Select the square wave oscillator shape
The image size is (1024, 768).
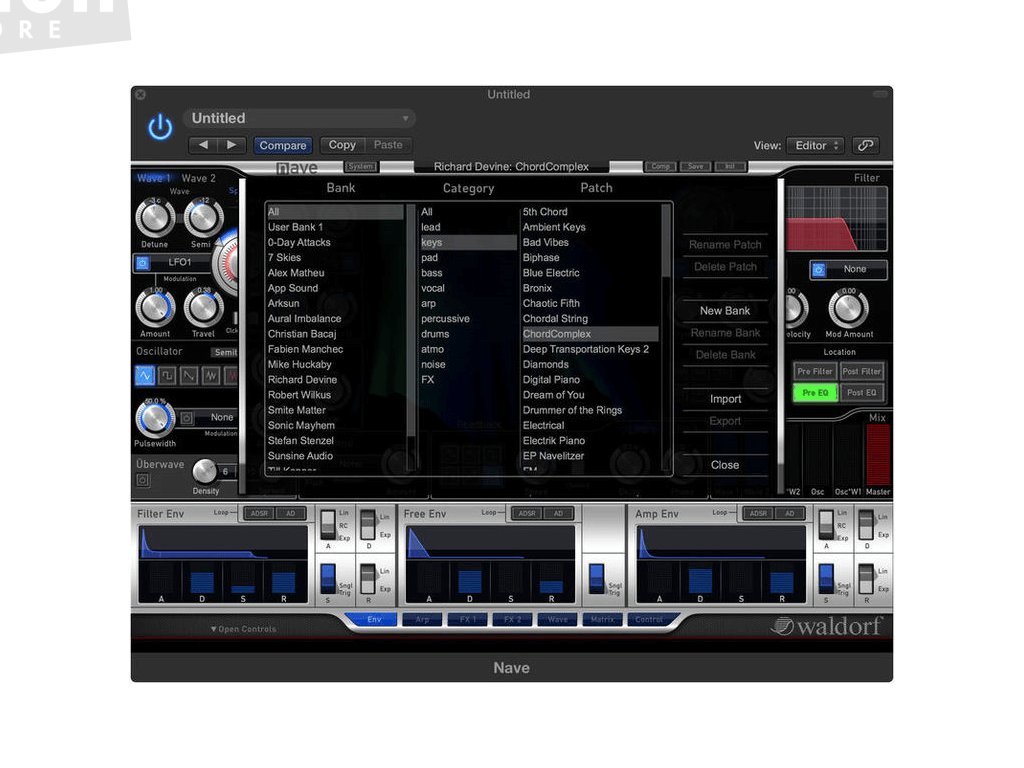(x=167, y=376)
